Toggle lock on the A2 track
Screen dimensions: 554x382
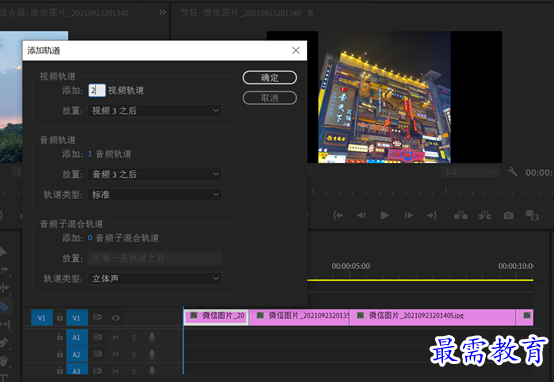tap(60, 354)
